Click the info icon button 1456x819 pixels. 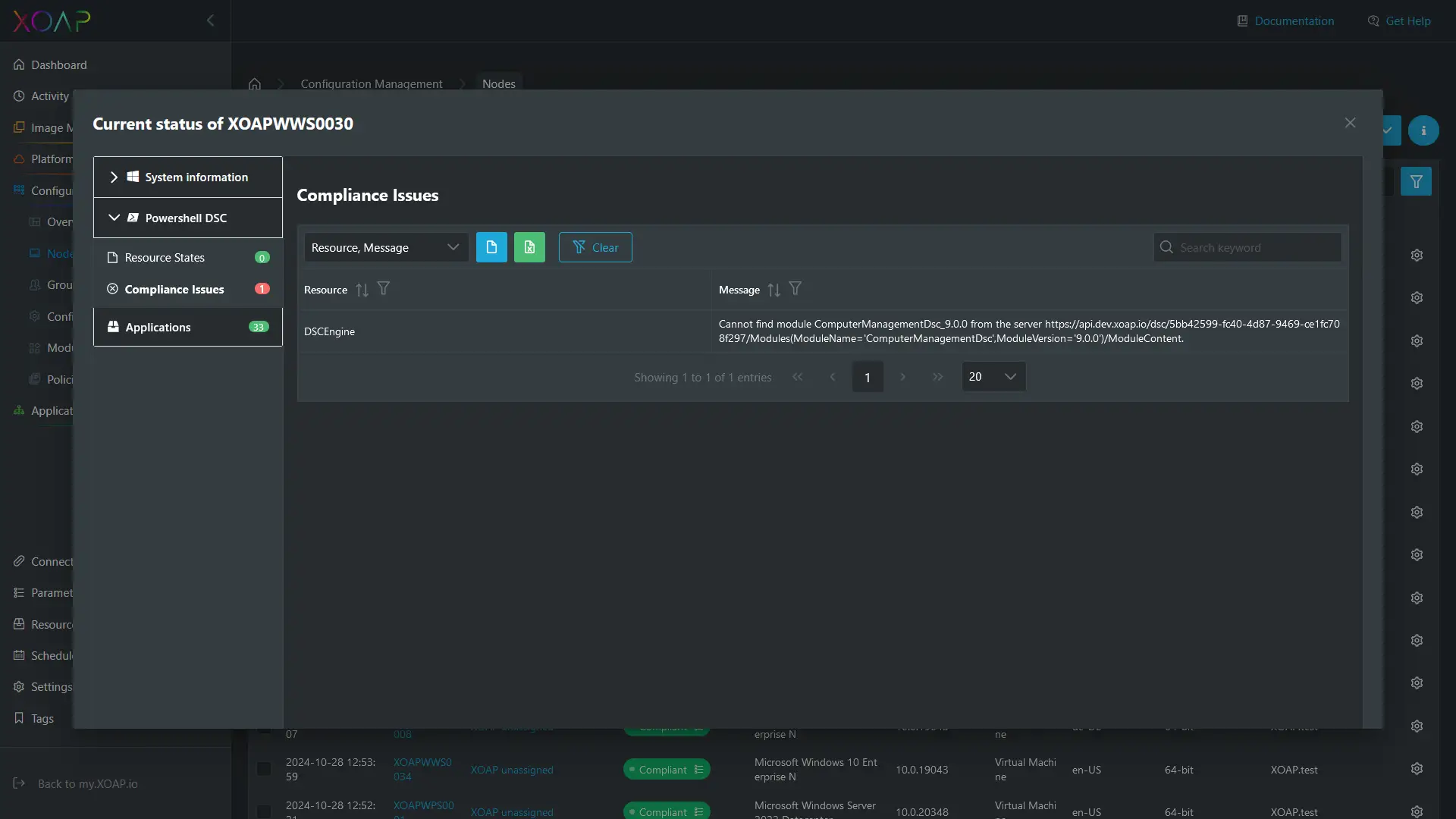(x=1423, y=130)
